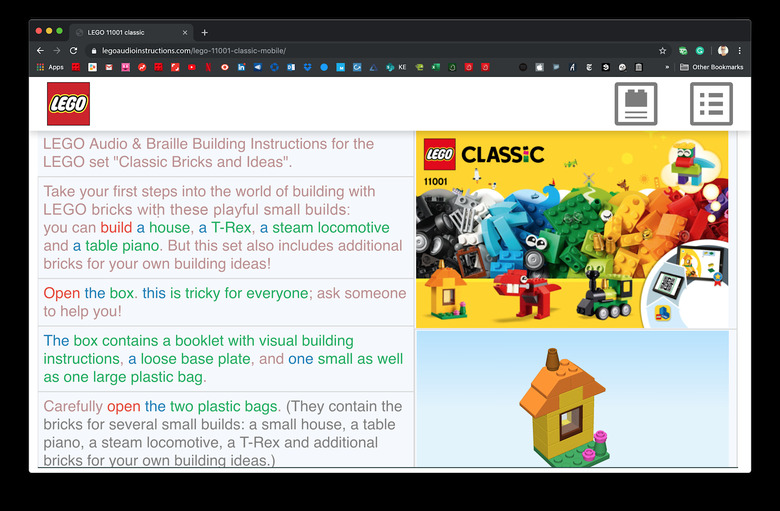Open the New York Times bookmark icon
This screenshot has height=511, width=780.
(x=589, y=67)
